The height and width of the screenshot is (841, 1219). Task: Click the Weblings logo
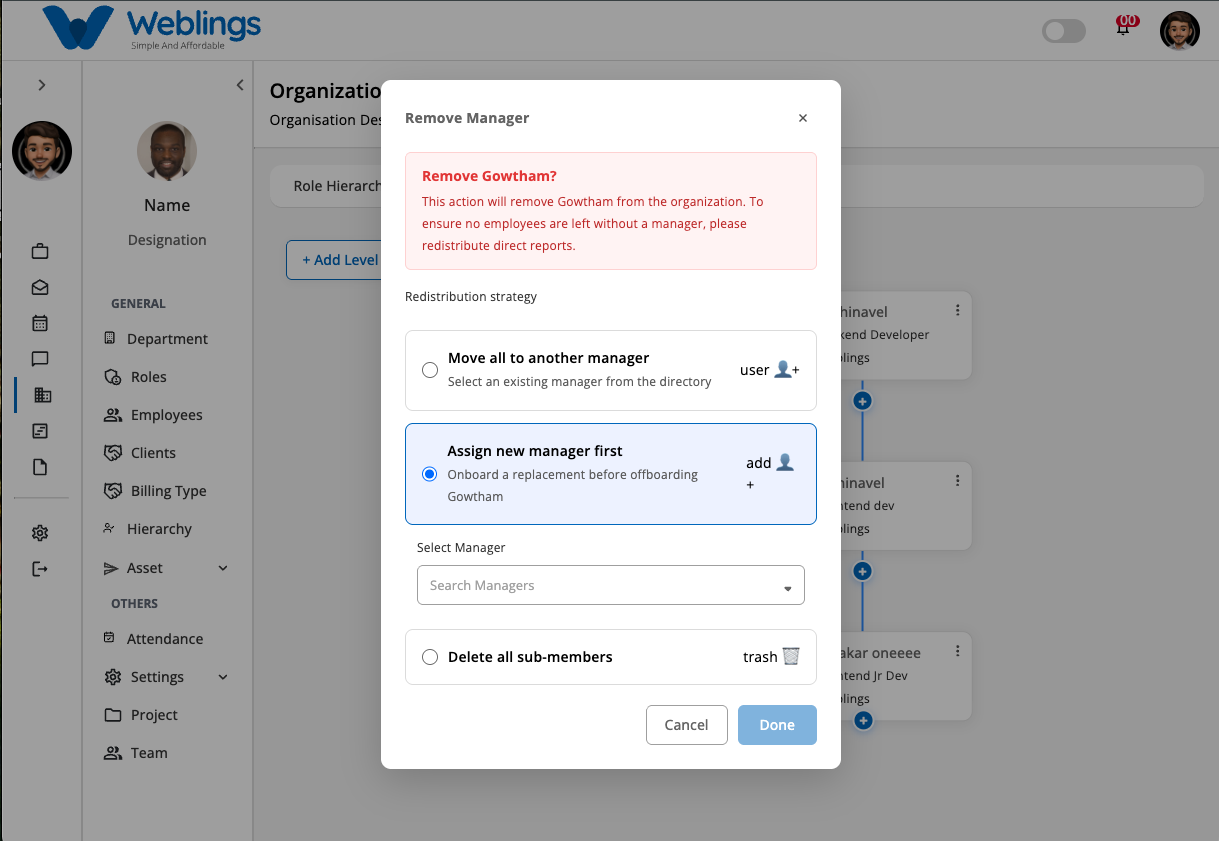151,28
